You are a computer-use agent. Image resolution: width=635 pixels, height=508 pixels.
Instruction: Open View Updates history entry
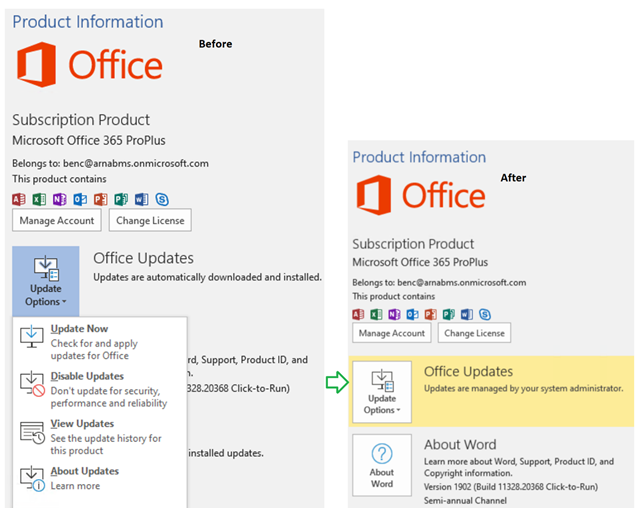(100, 436)
